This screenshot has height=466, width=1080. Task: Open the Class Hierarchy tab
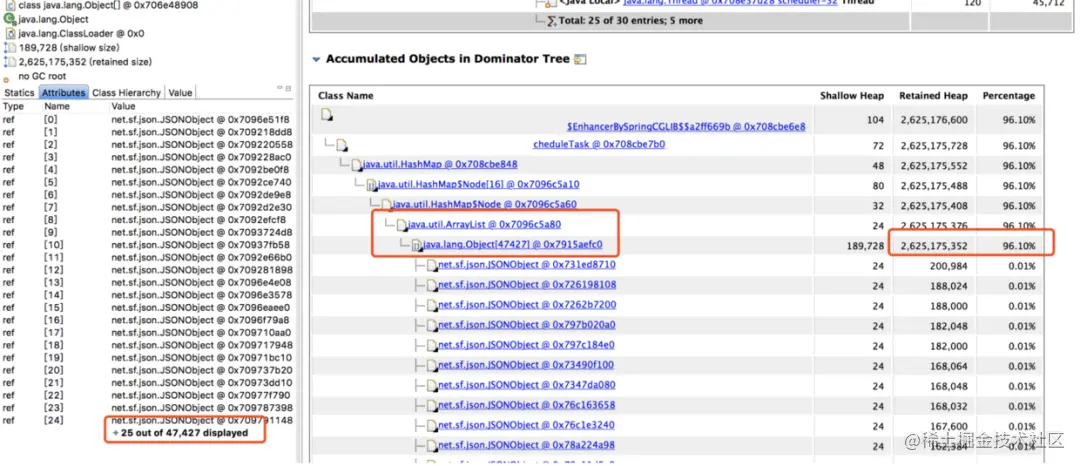click(x=126, y=92)
